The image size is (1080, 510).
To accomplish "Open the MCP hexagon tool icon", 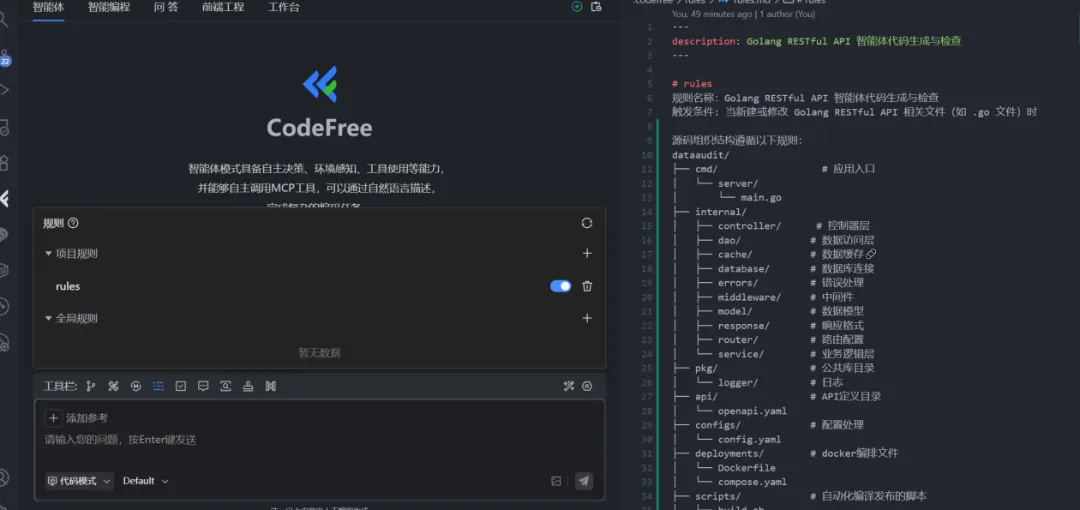I will point(136,387).
